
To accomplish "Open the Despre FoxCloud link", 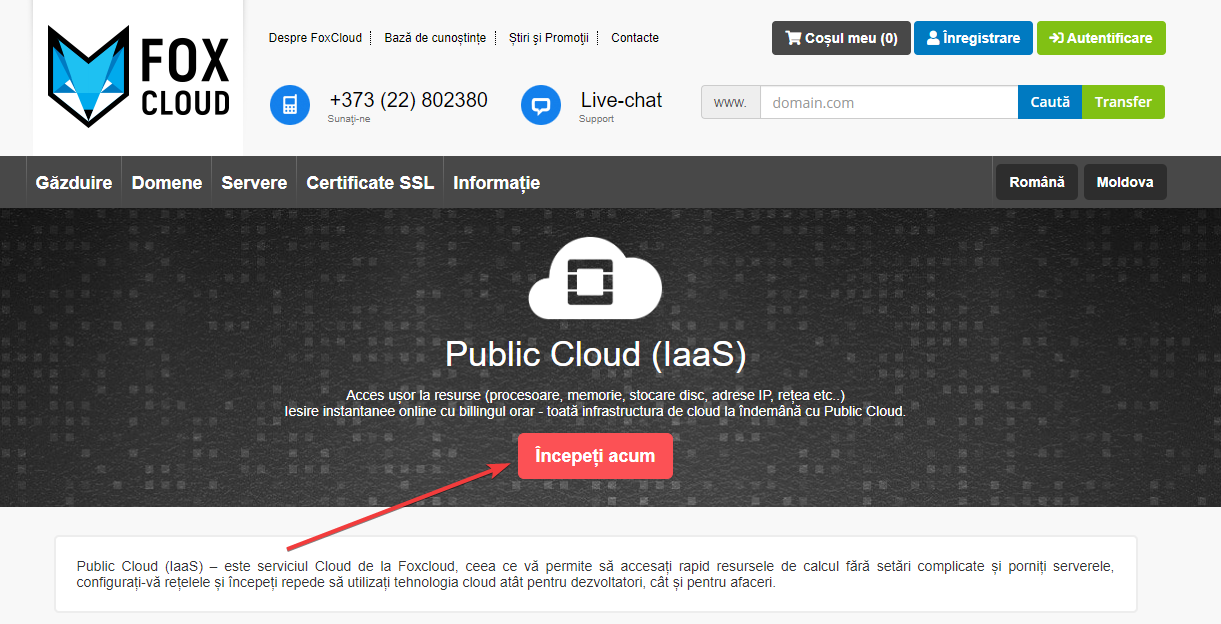I will tap(315, 38).
